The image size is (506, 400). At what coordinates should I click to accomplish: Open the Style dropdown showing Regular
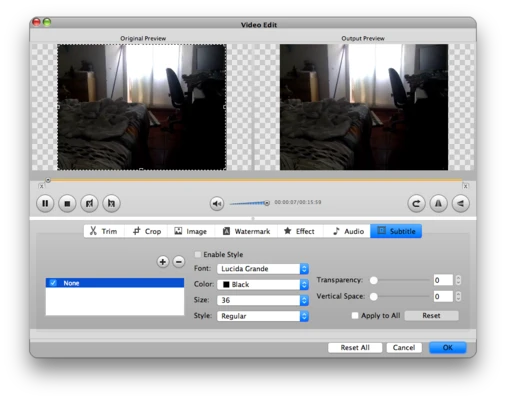263,316
